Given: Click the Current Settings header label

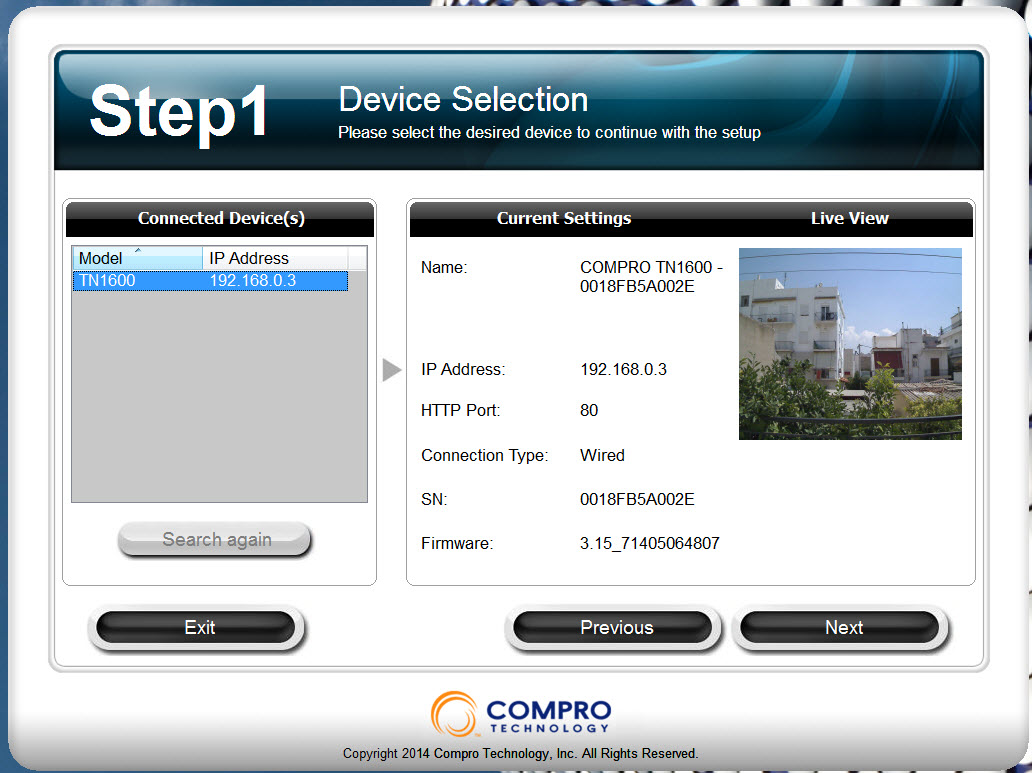Looking at the screenshot, I should [x=564, y=218].
